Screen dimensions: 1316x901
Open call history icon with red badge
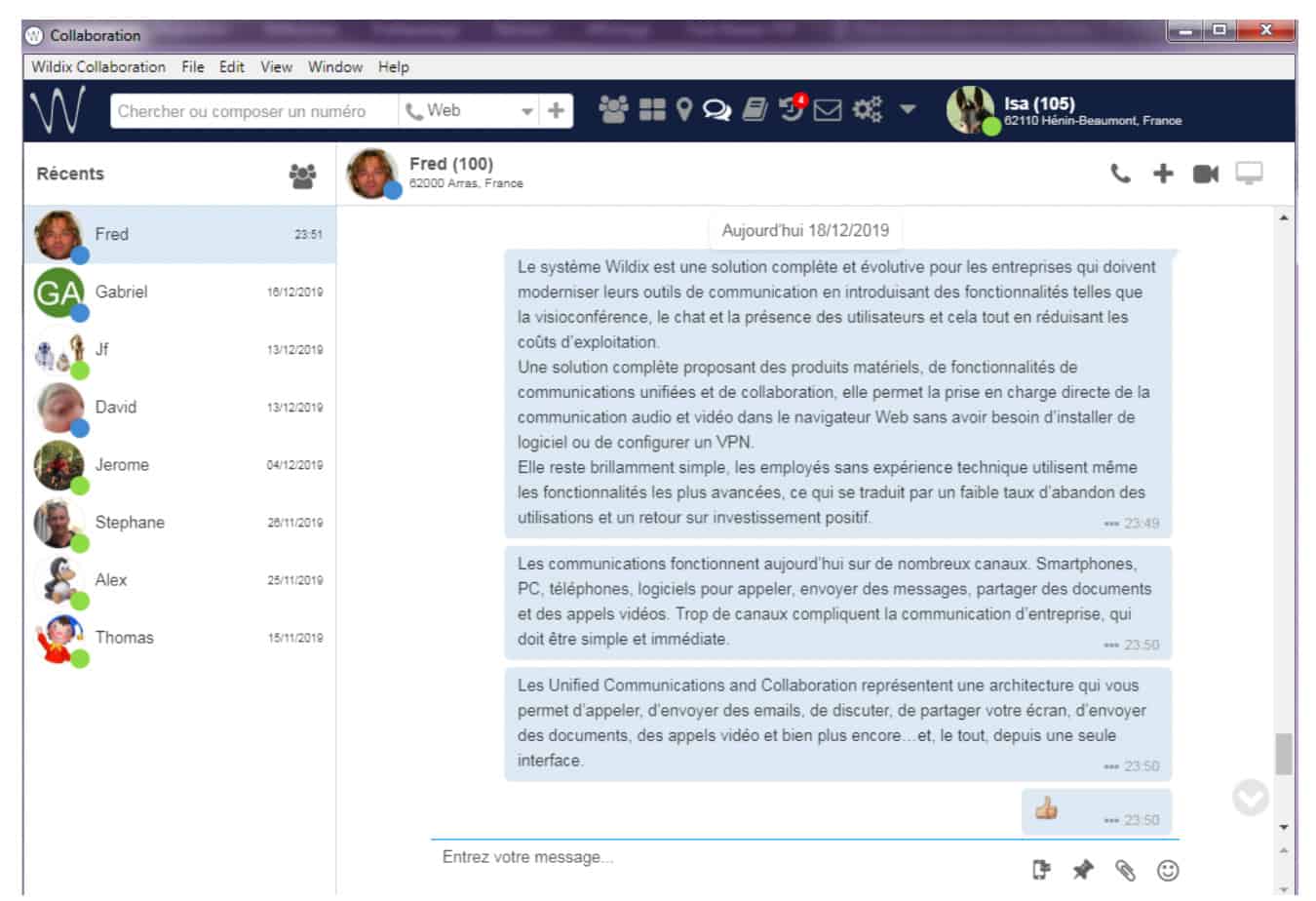pyautogui.click(x=793, y=107)
